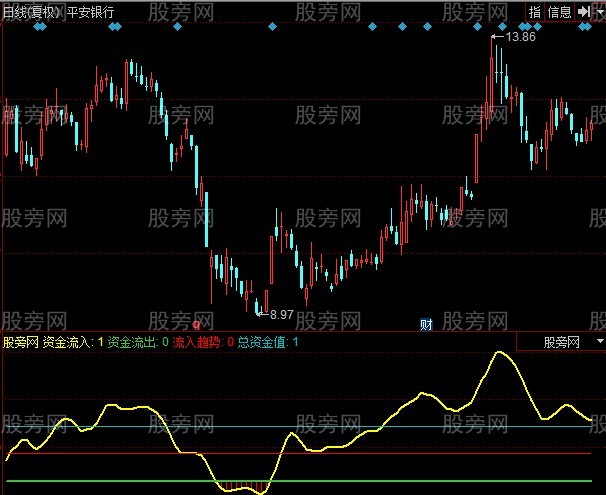The height and width of the screenshot is (495, 606).
Task: Click the red shaded histogram bars below the green line
Action: [x=244, y=487]
